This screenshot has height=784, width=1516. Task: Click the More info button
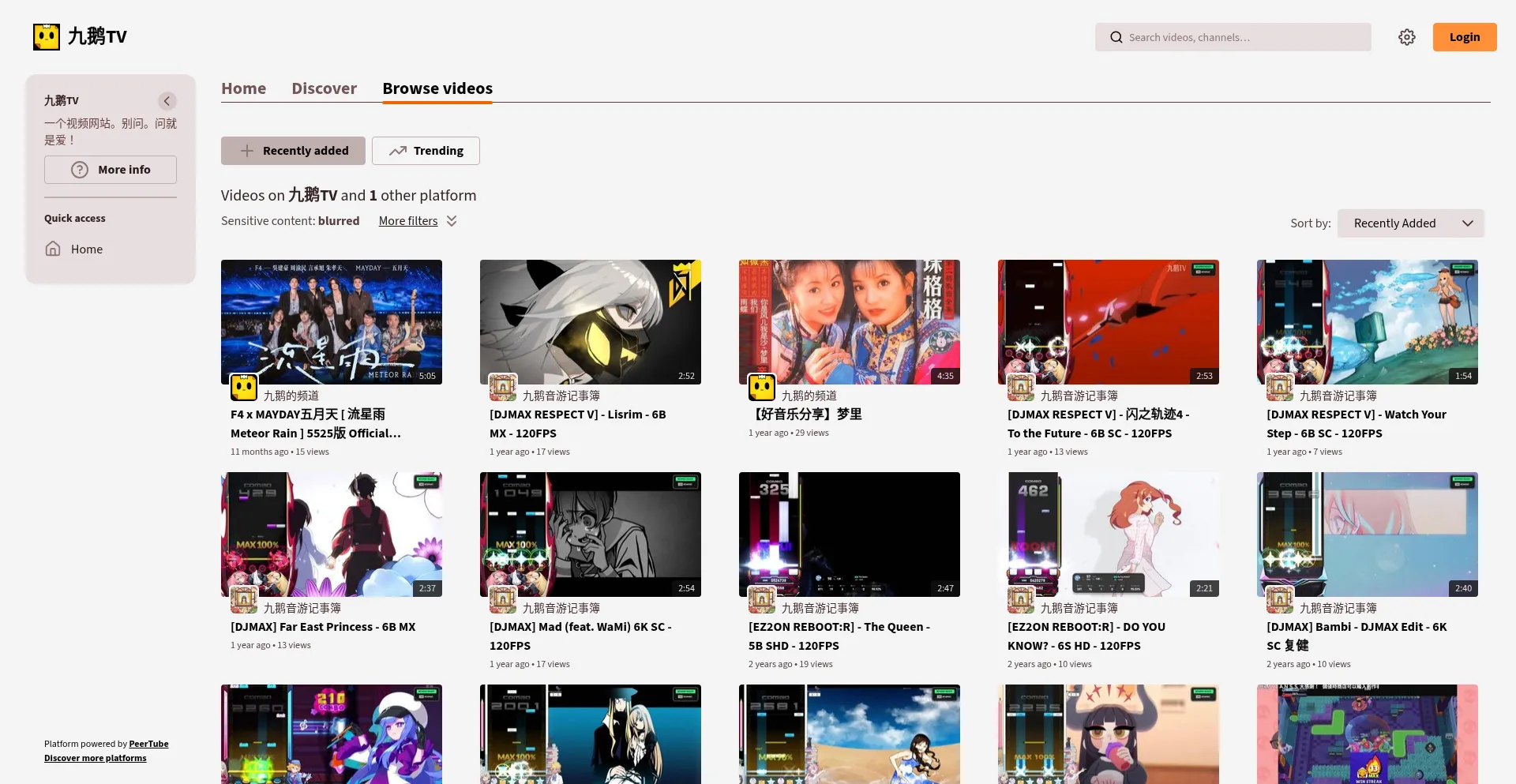pyautogui.click(x=111, y=170)
